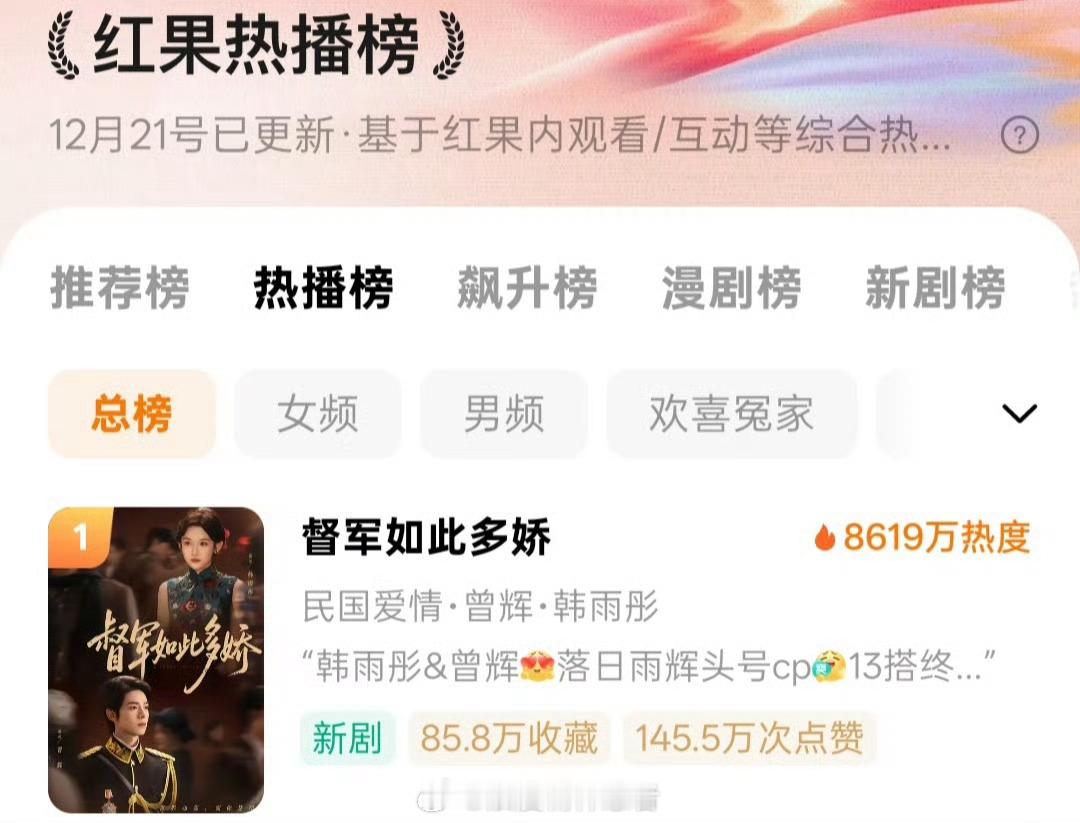This screenshot has width=1080, height=823.
Task: Select the 女频 filter chip
Action: (318, 414)
